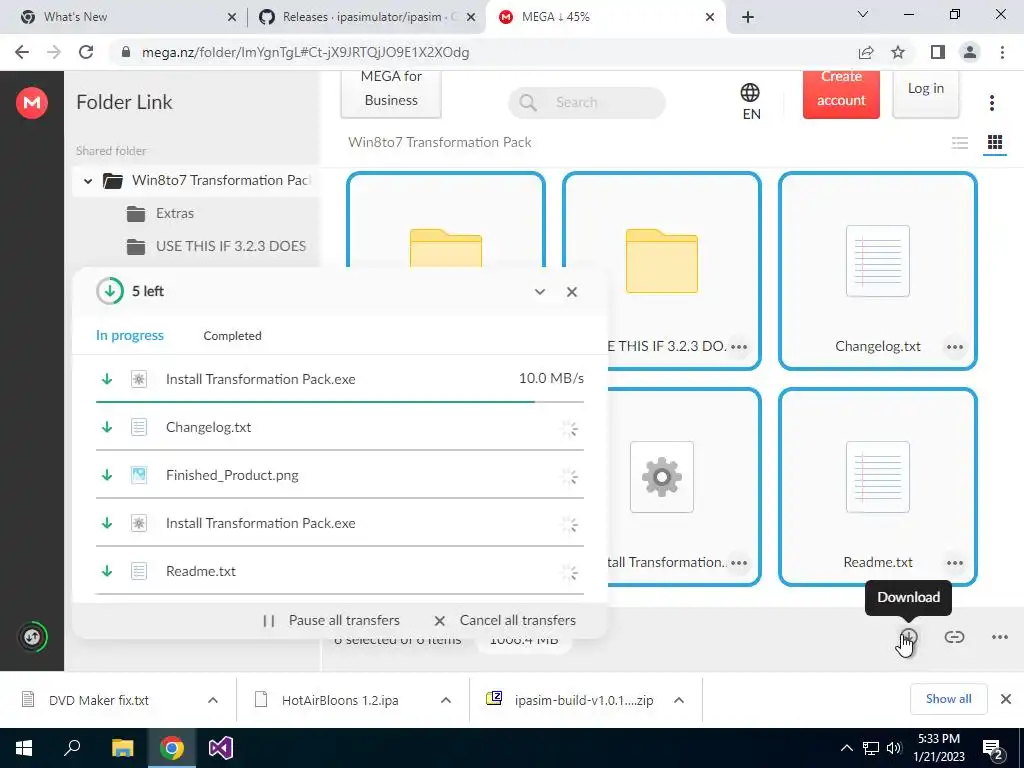
Task: Click the search magnifier icon
Action: [x=528, y=103]
